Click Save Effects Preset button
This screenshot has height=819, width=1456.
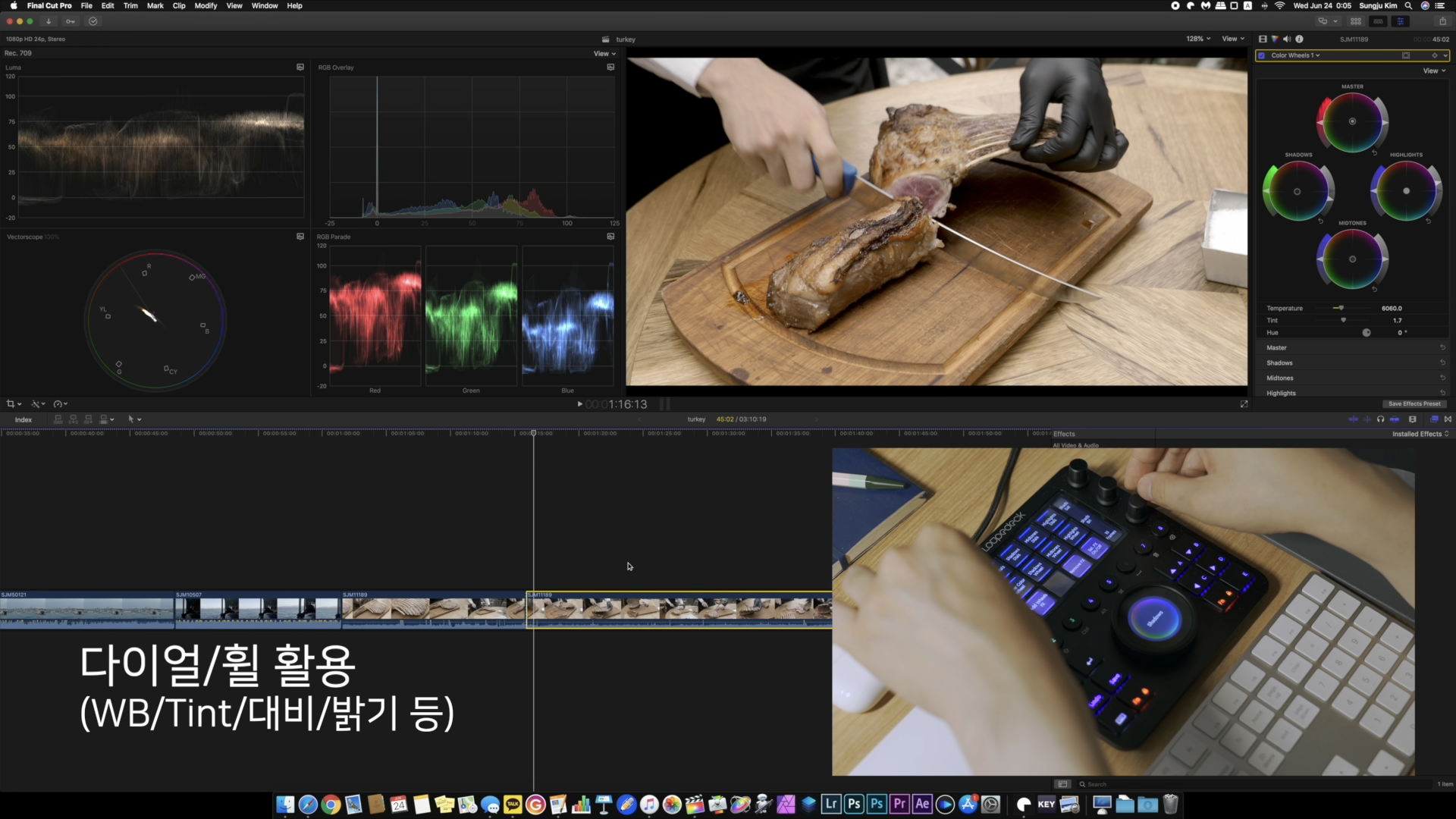click(x=1414, y=404)
